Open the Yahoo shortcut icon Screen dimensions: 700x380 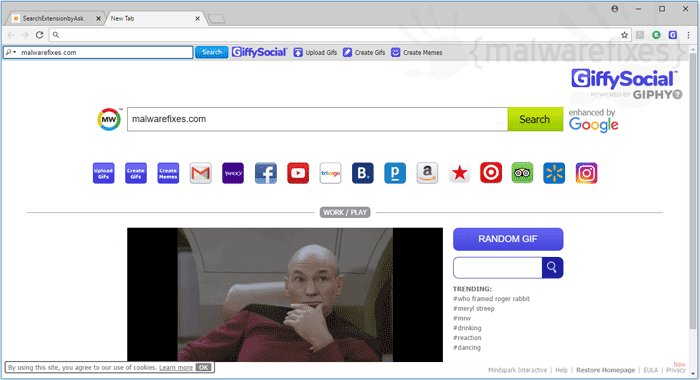233,173
